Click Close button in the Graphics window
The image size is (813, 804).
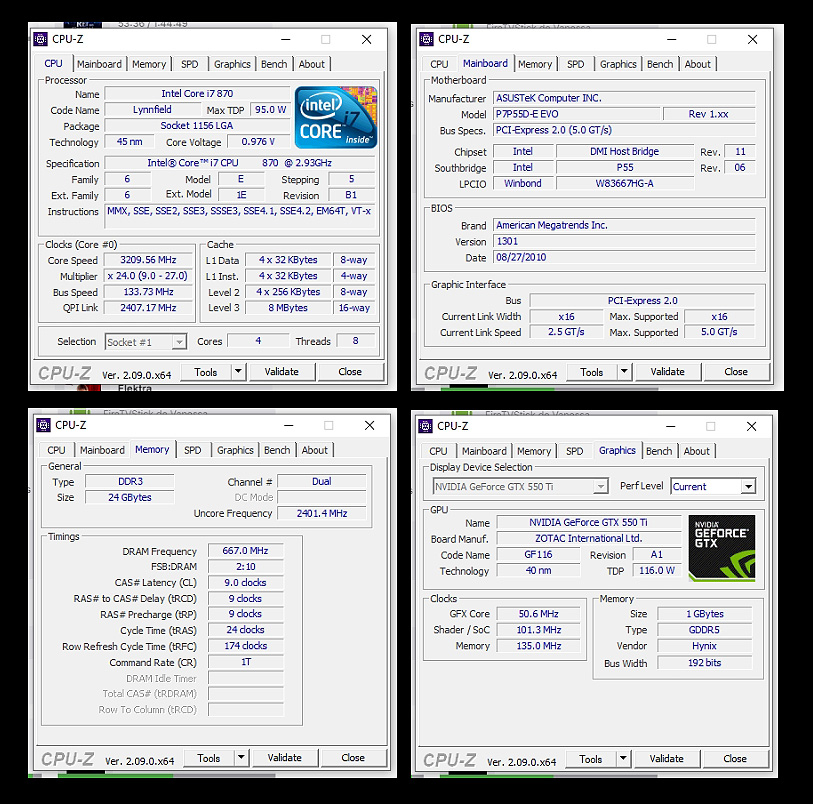point(735,759)
